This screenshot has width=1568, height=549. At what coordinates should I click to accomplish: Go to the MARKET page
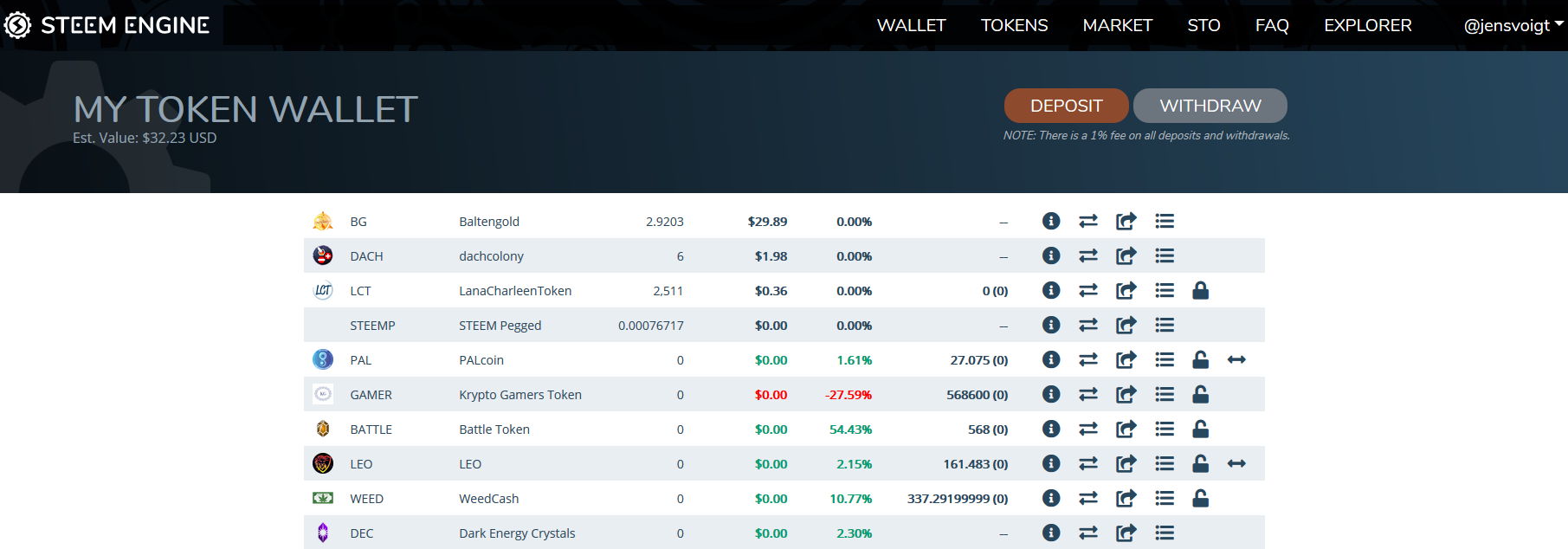point(1117,25)
